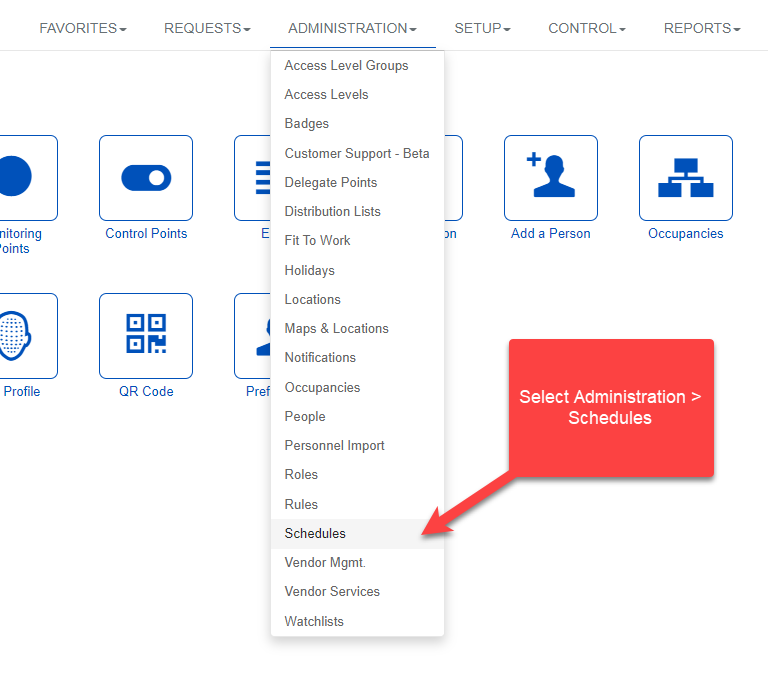Collapse the Administration menu header

pyautogui.click(x=352, y=28)
